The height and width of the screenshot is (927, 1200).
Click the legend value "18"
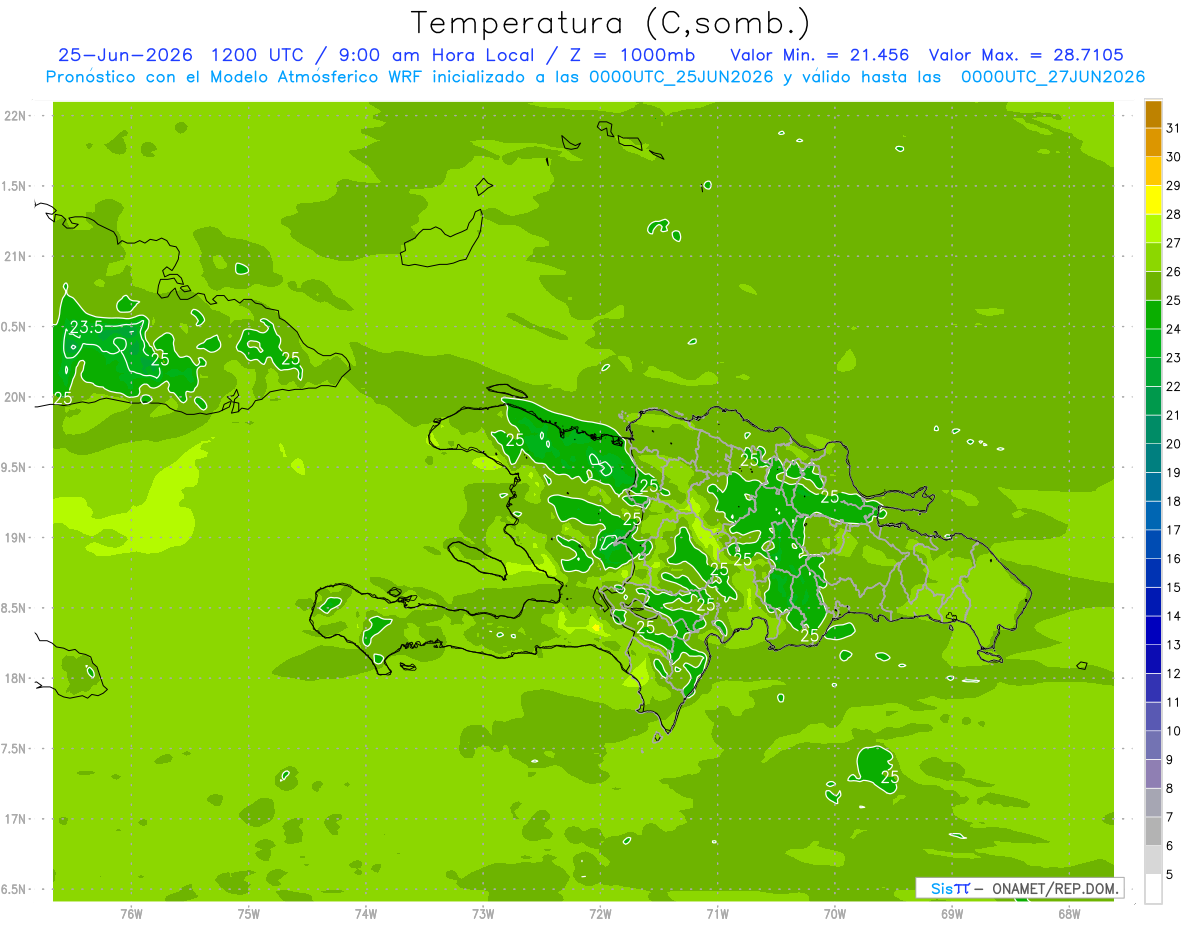1174,501
